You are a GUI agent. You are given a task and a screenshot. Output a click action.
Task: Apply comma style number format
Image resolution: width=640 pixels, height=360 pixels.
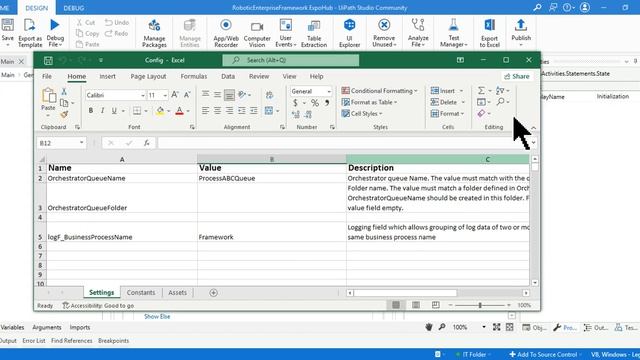[327, 103]
